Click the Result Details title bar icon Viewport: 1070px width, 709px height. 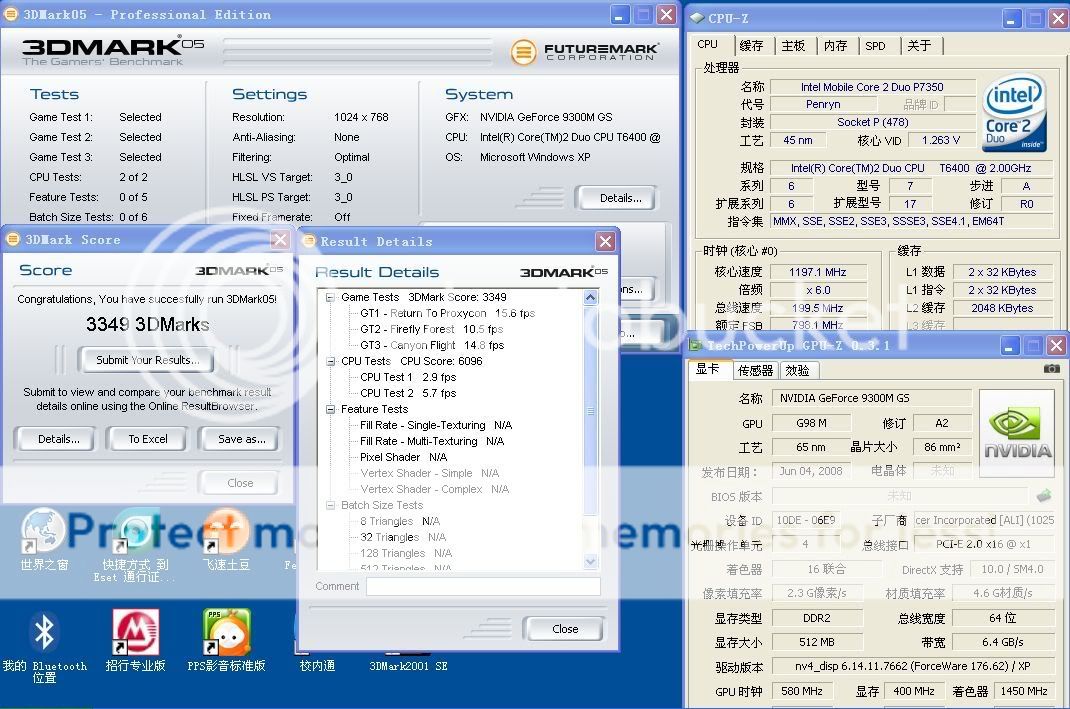[x=309, y=241]
